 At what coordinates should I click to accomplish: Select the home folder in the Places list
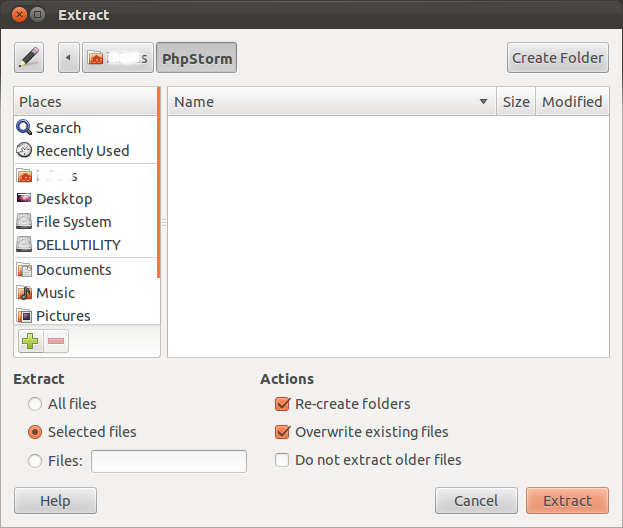(86, 176)
